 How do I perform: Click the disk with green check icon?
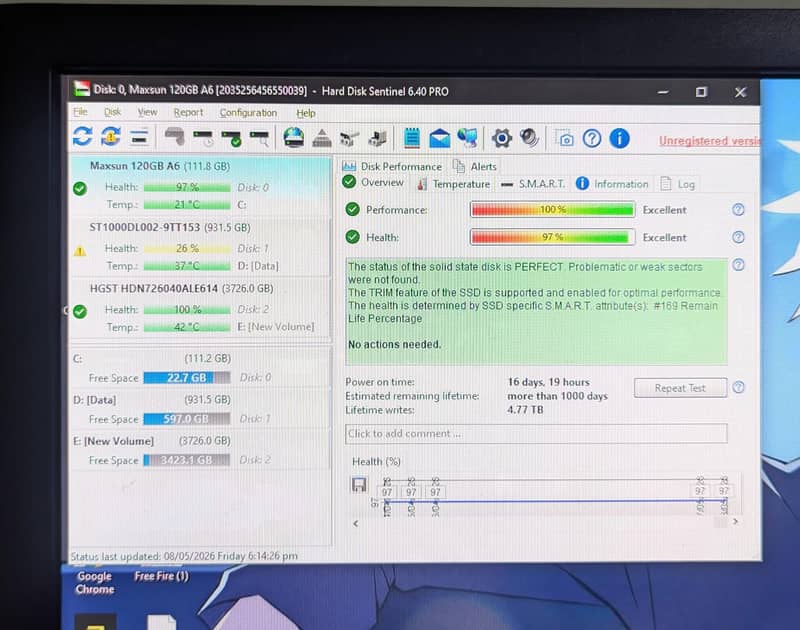click(x=231, y=138)
